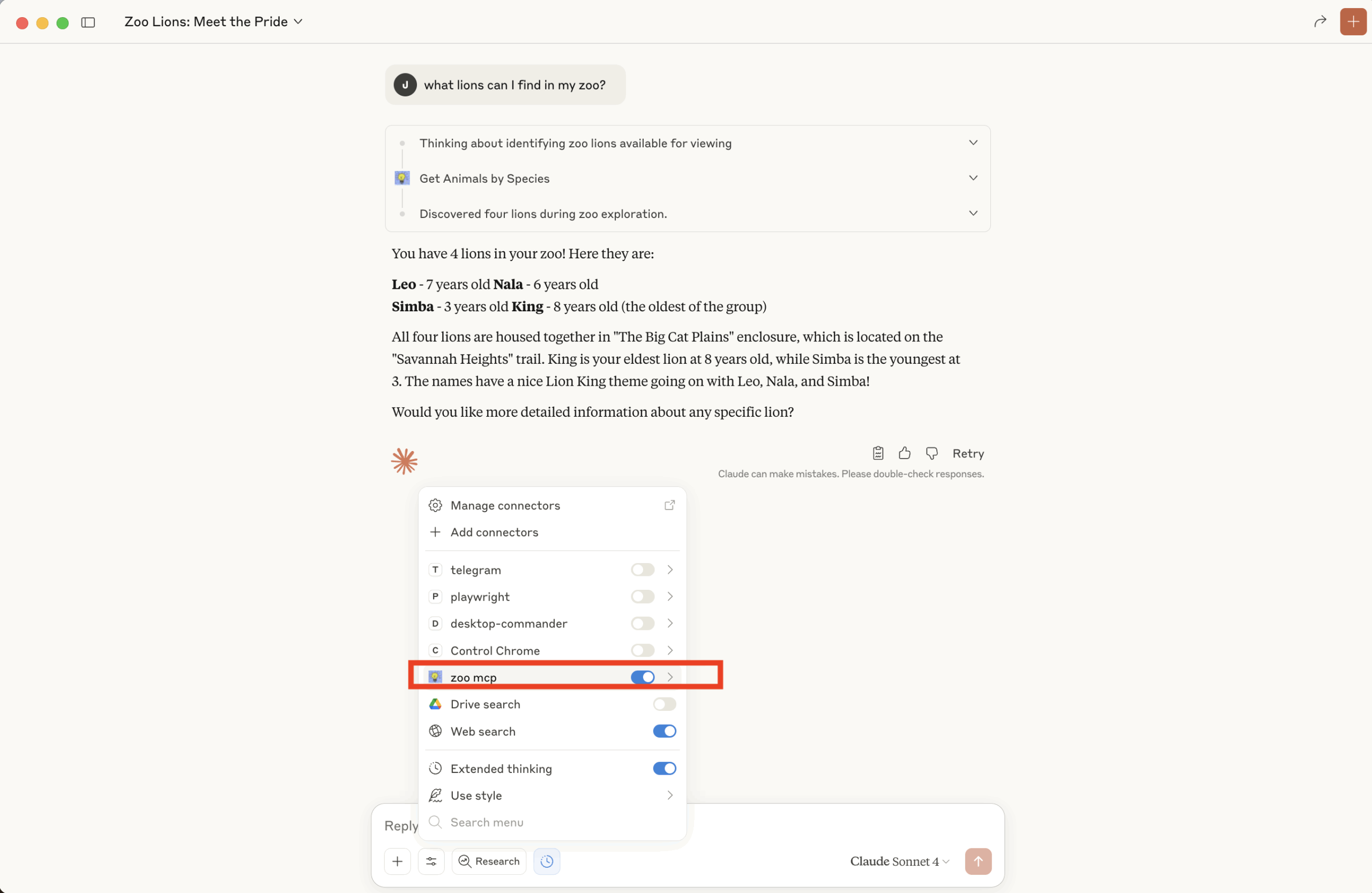This screenshot has width=1372, height=893.
Task: Click the share arrow icon
Action: [1319, 22]
